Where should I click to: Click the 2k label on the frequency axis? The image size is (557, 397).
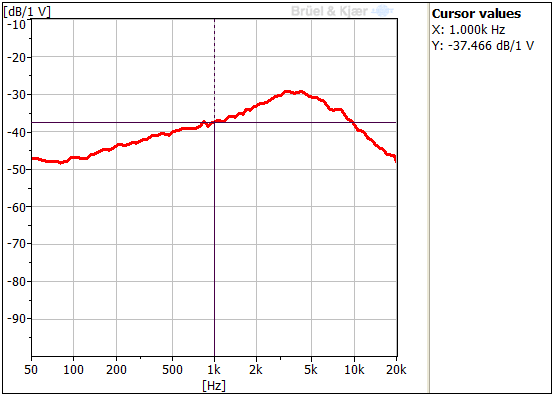(256, 370)
